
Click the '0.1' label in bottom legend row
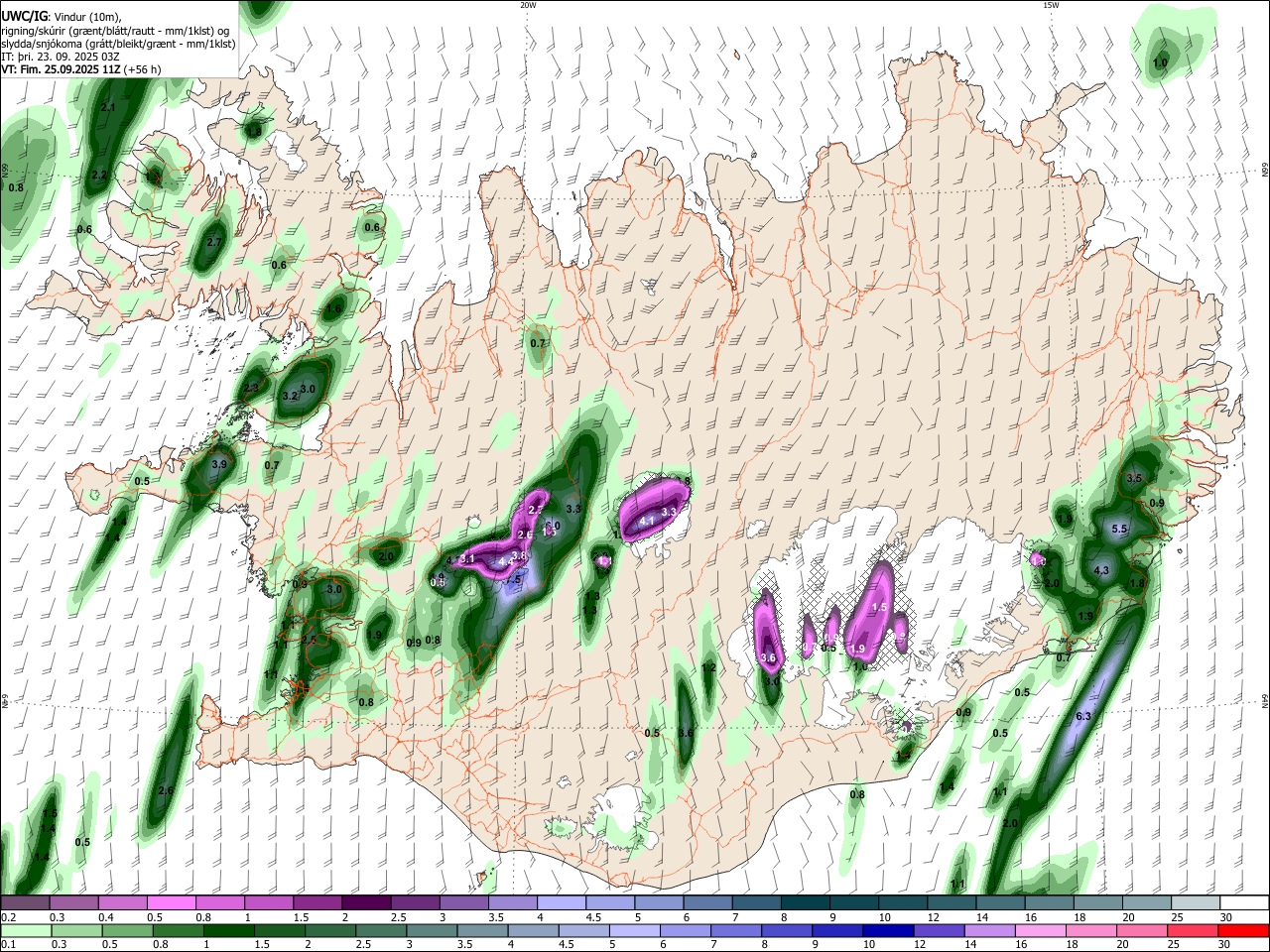click(x=8, y=944)
